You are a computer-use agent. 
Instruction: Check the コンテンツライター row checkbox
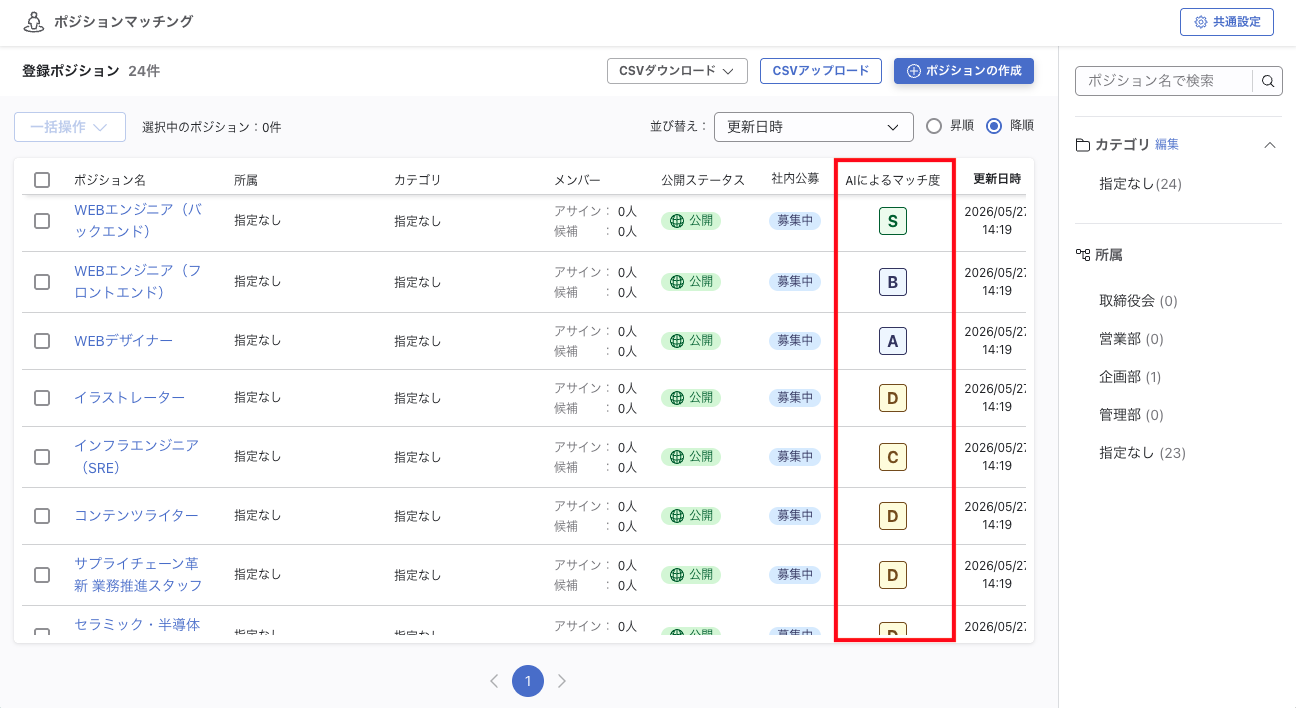point(42,516)
